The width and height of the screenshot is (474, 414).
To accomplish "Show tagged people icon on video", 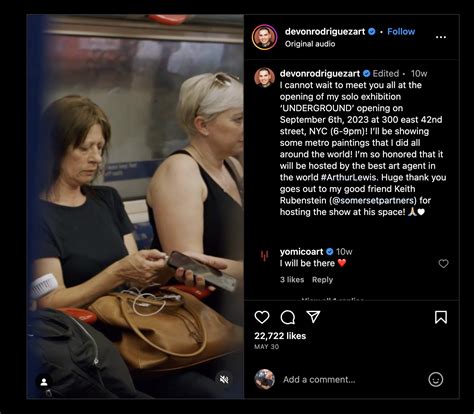I will [44, 382].
